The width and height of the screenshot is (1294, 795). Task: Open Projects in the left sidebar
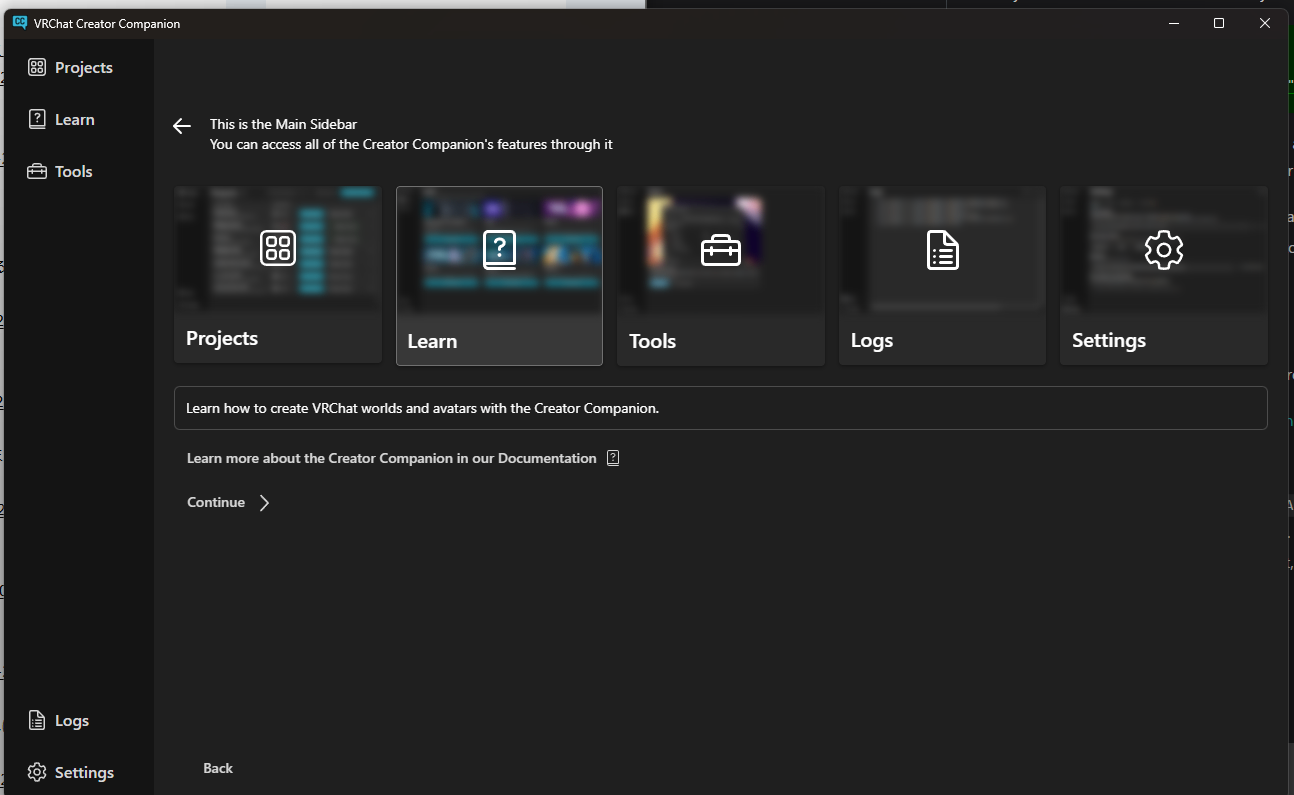(x=70, y=68)
